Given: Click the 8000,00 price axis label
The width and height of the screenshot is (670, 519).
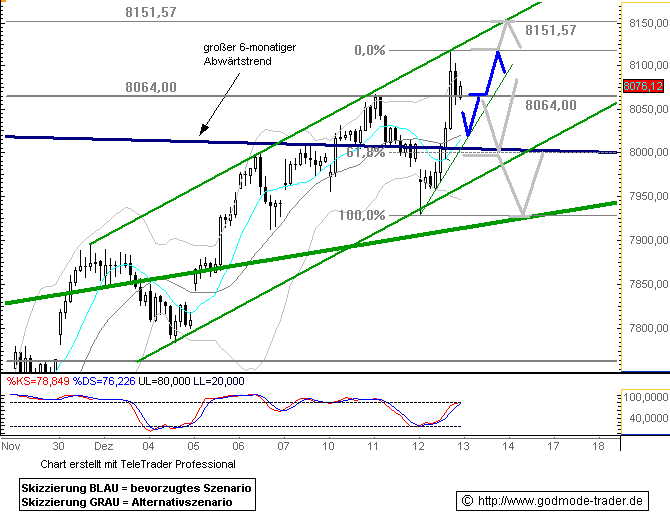Looking at the screenshot, I should pos(649,152).
